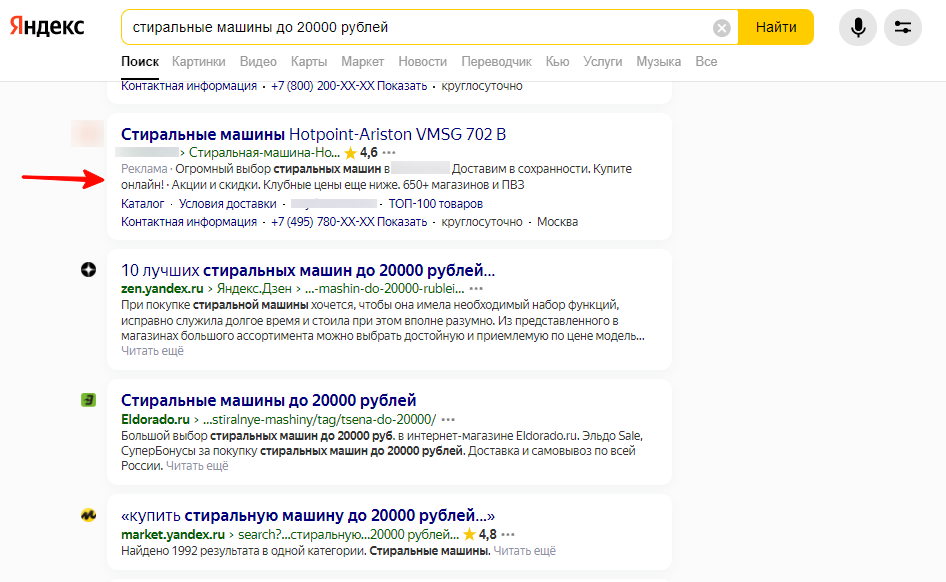Click the Yandex Market favicon

pyautogui.click(x=88, y=516)
